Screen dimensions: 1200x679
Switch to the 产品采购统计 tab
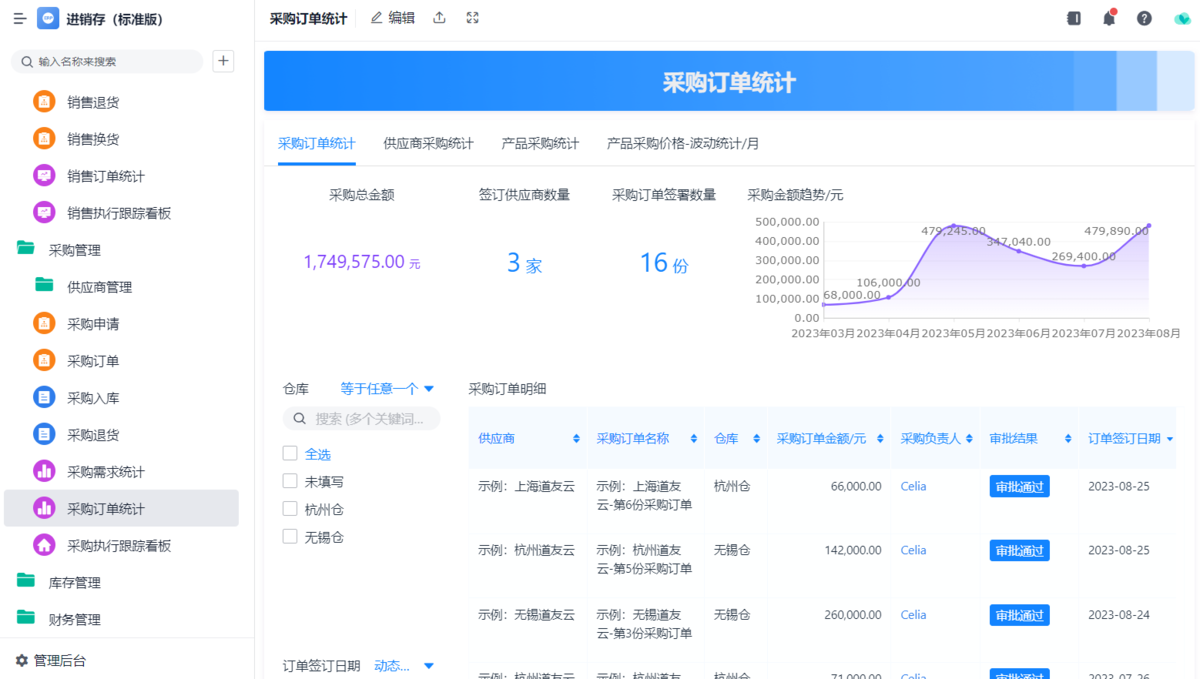pyautogui.click(x=540, y=143)
